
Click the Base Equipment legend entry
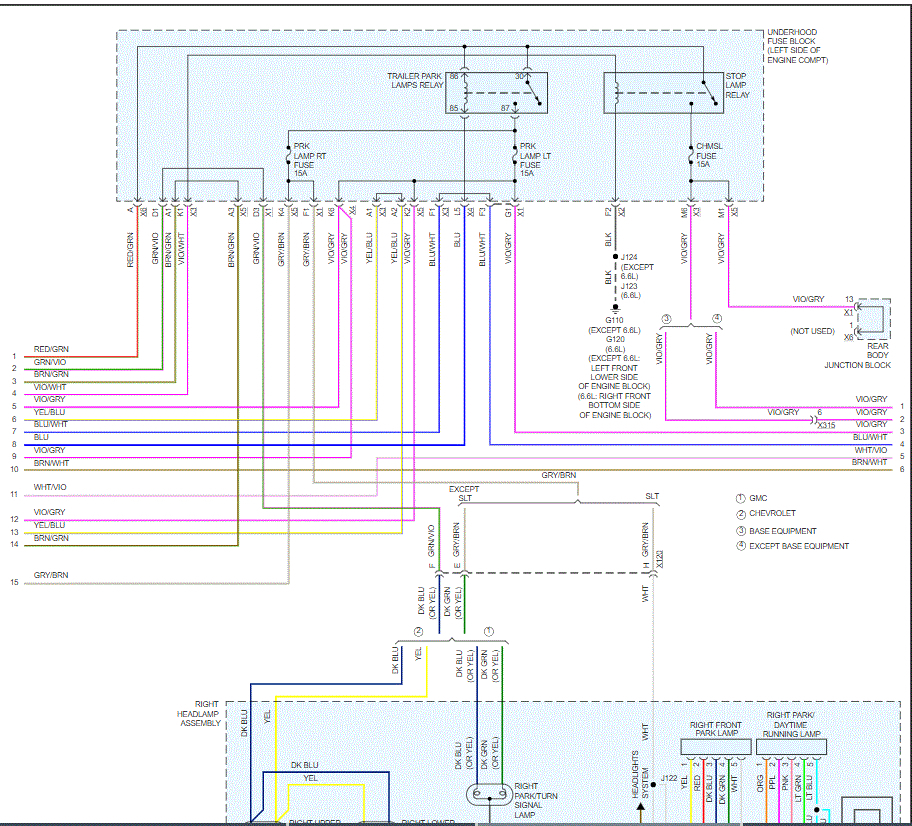(781, 531)
